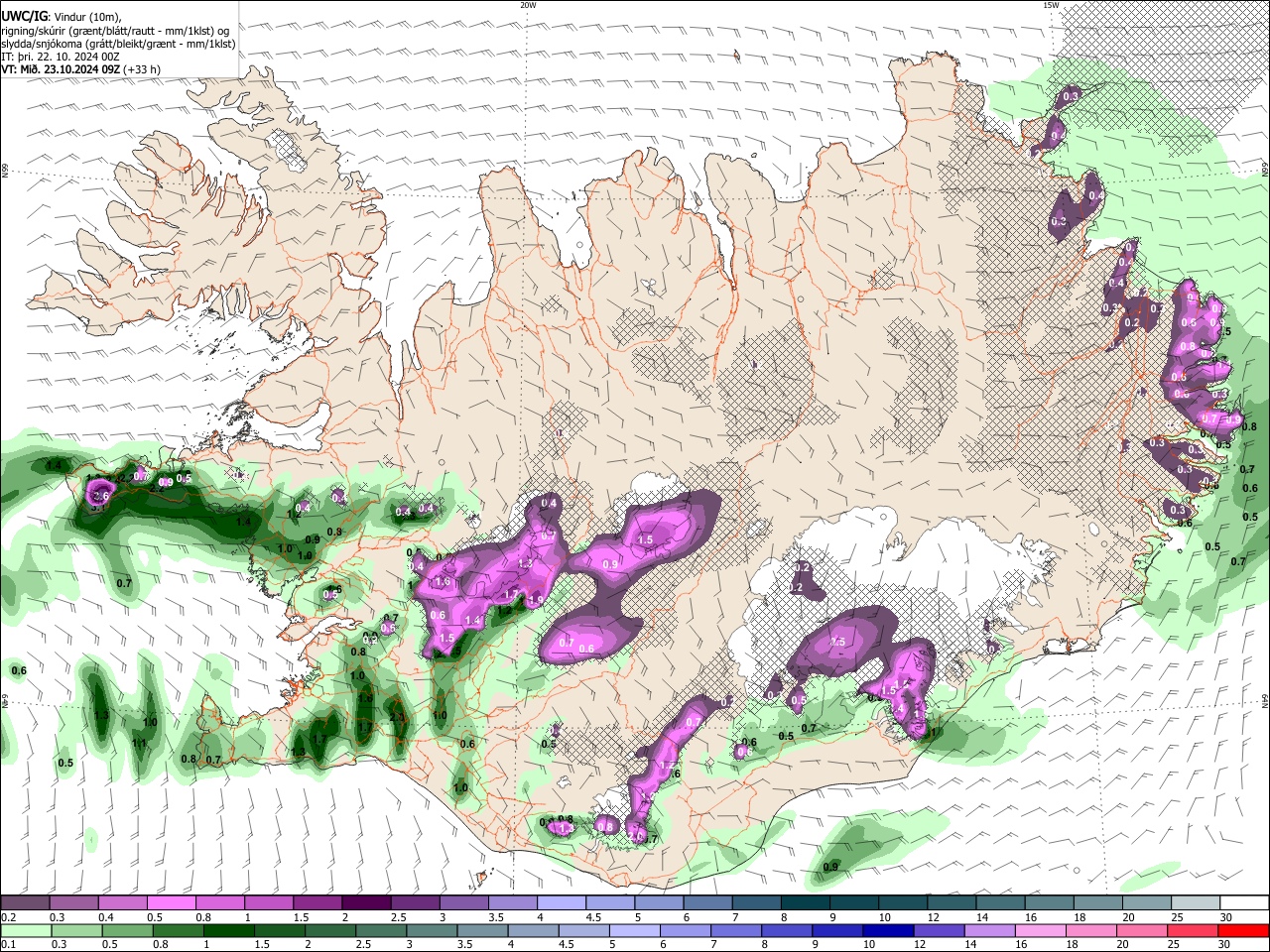Viewport: 1270px width, 952px height.
Task: Select the 0.2 swatch in the upper purple legend row
Action: (25, 903)
